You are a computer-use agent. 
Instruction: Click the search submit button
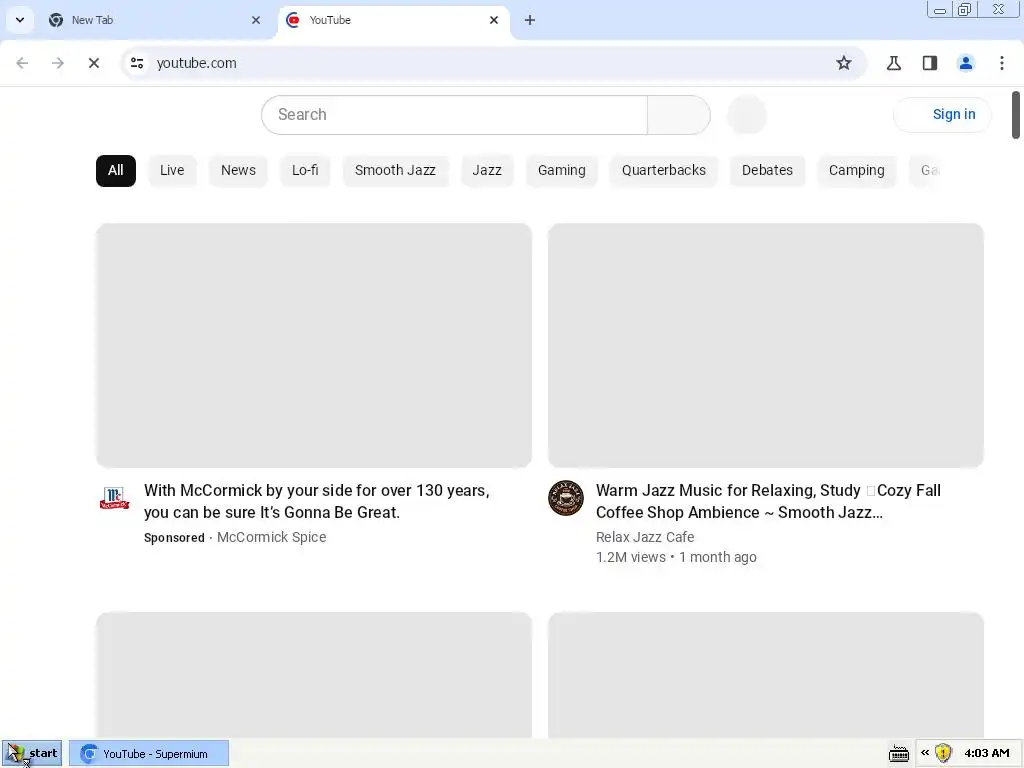[x=679, y=115]
